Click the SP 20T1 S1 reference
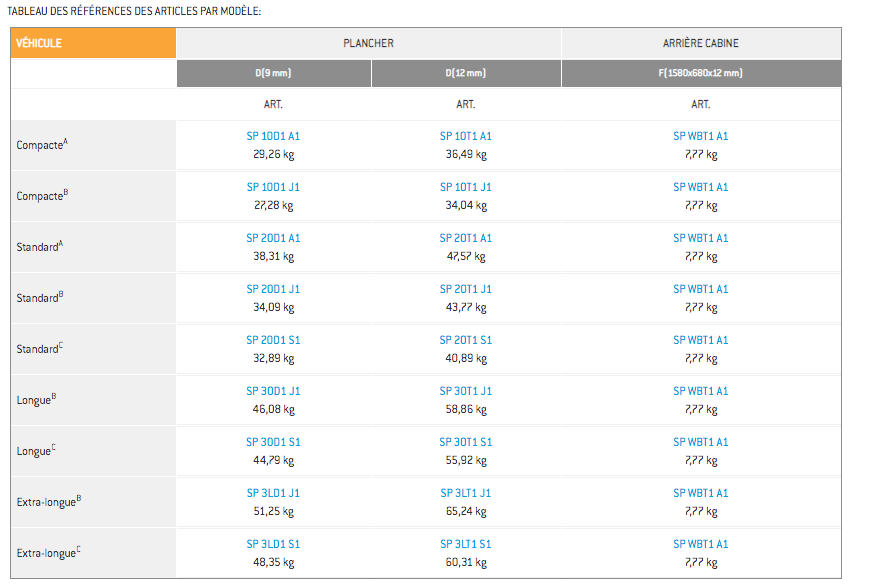 (465, 340)
